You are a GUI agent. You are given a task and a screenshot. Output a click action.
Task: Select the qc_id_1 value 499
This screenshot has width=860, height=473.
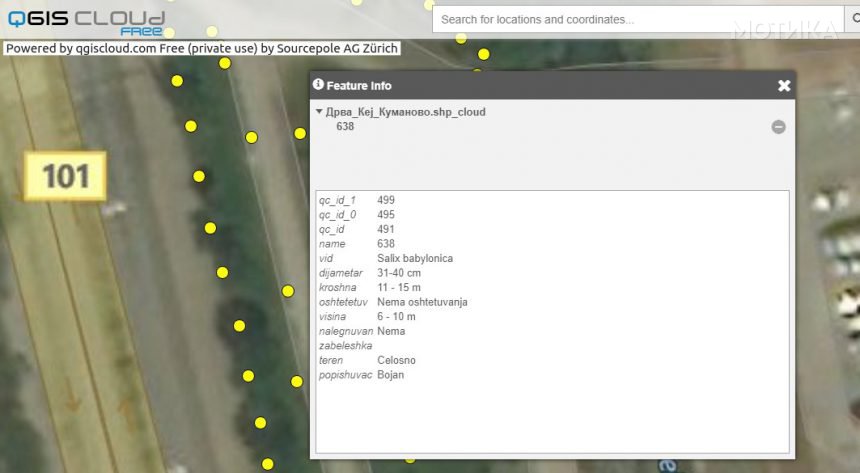[x=386, y=200]
